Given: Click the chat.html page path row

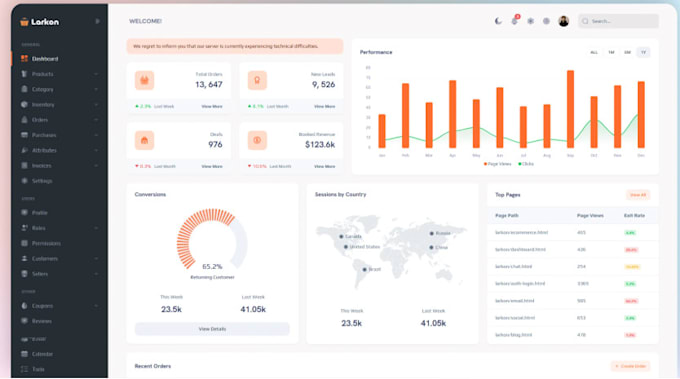Looking at the screenshot, I should pyautogui.click(x=572, y=267).
